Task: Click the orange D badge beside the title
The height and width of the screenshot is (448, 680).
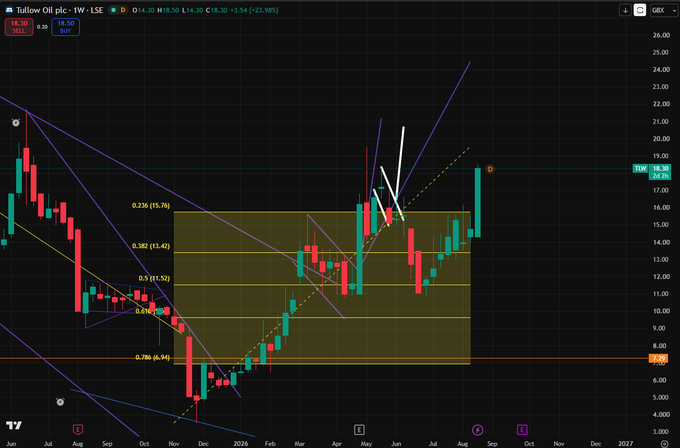Action: [123, 10]
